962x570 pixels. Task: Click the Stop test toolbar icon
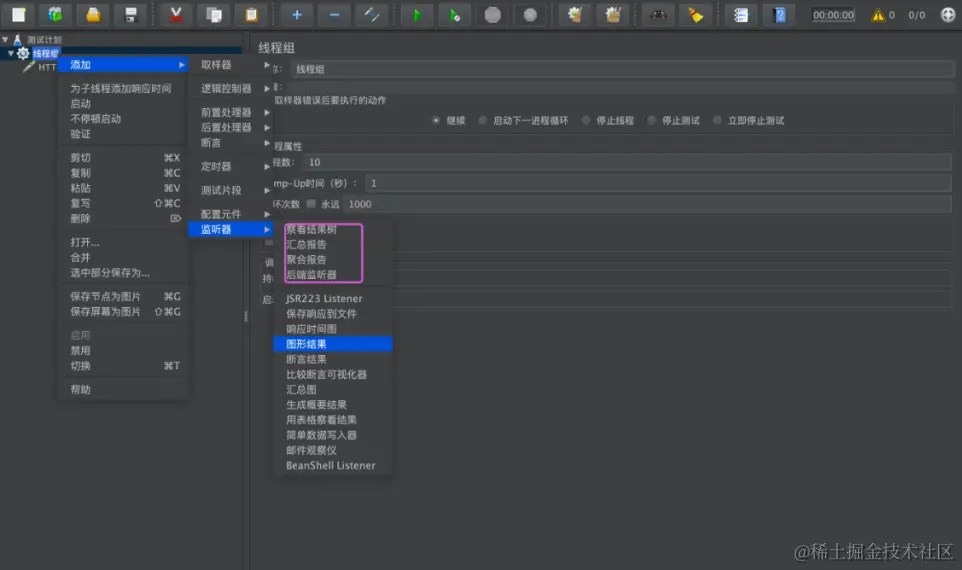coord(493,15)
